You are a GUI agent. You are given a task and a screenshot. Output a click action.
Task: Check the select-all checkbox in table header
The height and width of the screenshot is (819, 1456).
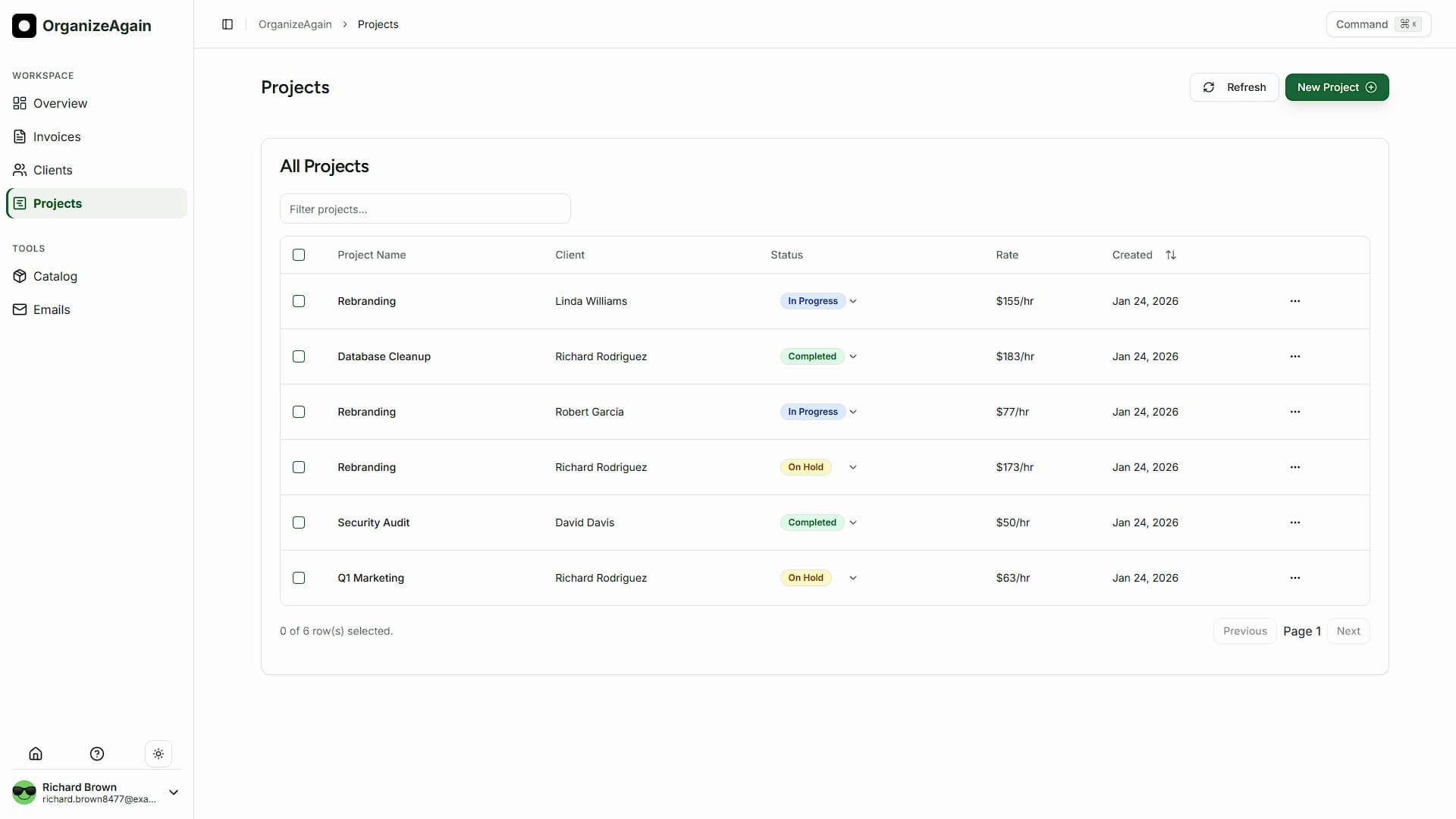coord(298,255)
